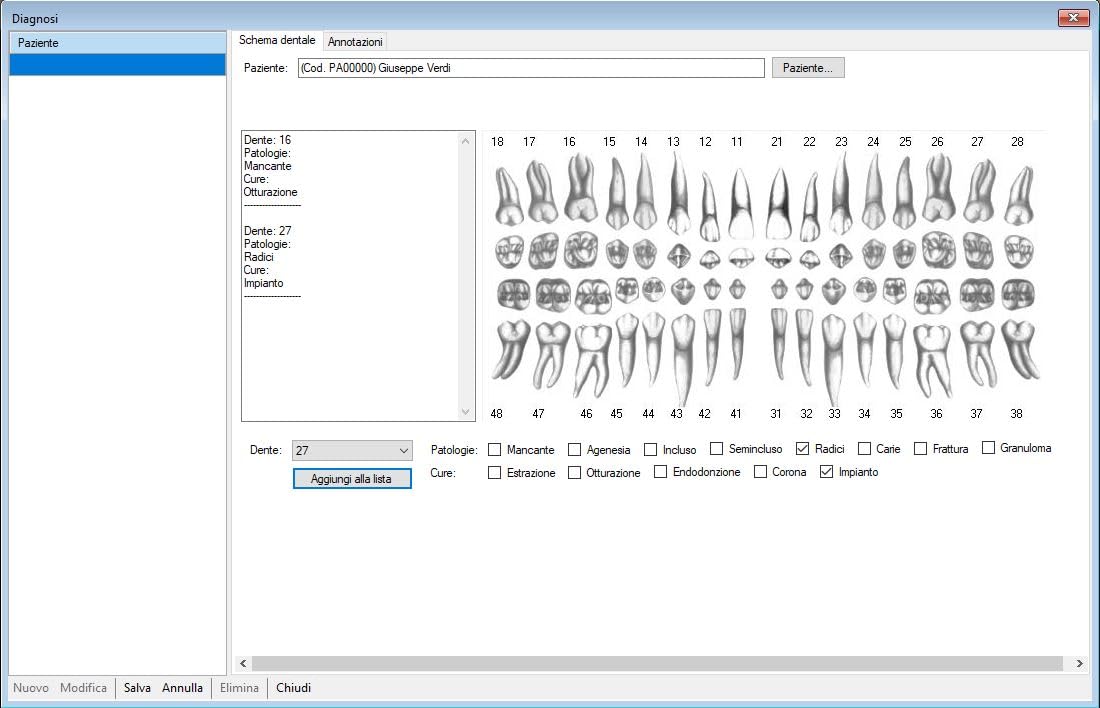Select lower tooth 34 premolar root

[864, 349]
